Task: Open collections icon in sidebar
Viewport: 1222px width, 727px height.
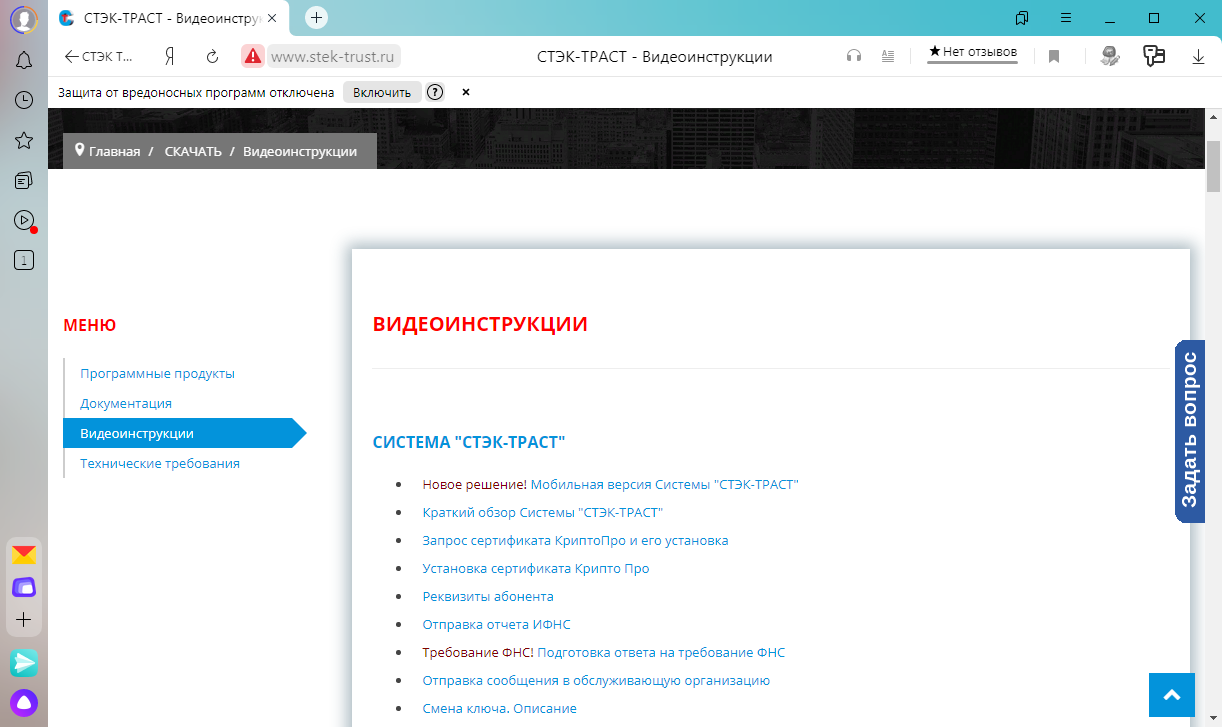Action: (x=24, y=181)
